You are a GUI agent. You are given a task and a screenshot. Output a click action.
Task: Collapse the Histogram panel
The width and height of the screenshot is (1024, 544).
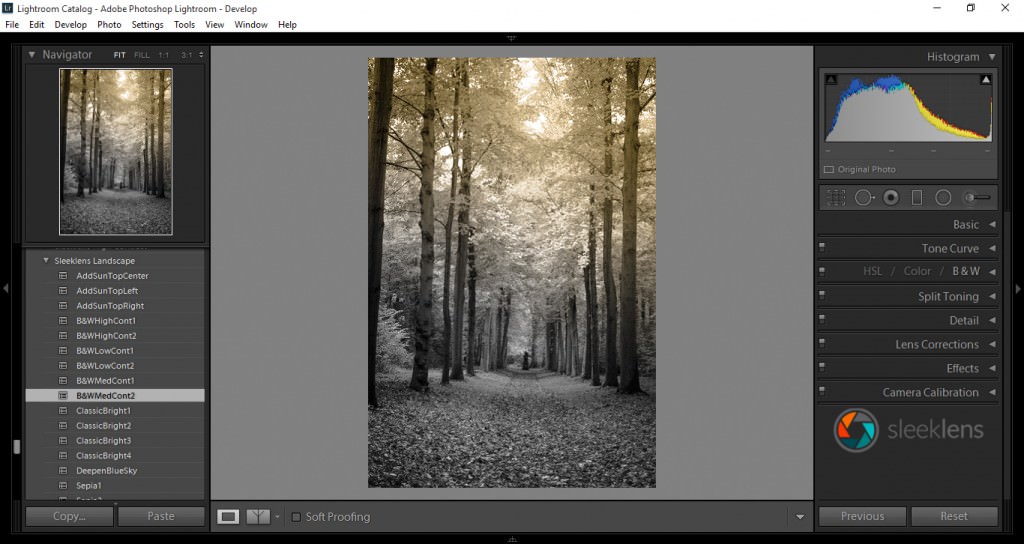tap(992, 57)
